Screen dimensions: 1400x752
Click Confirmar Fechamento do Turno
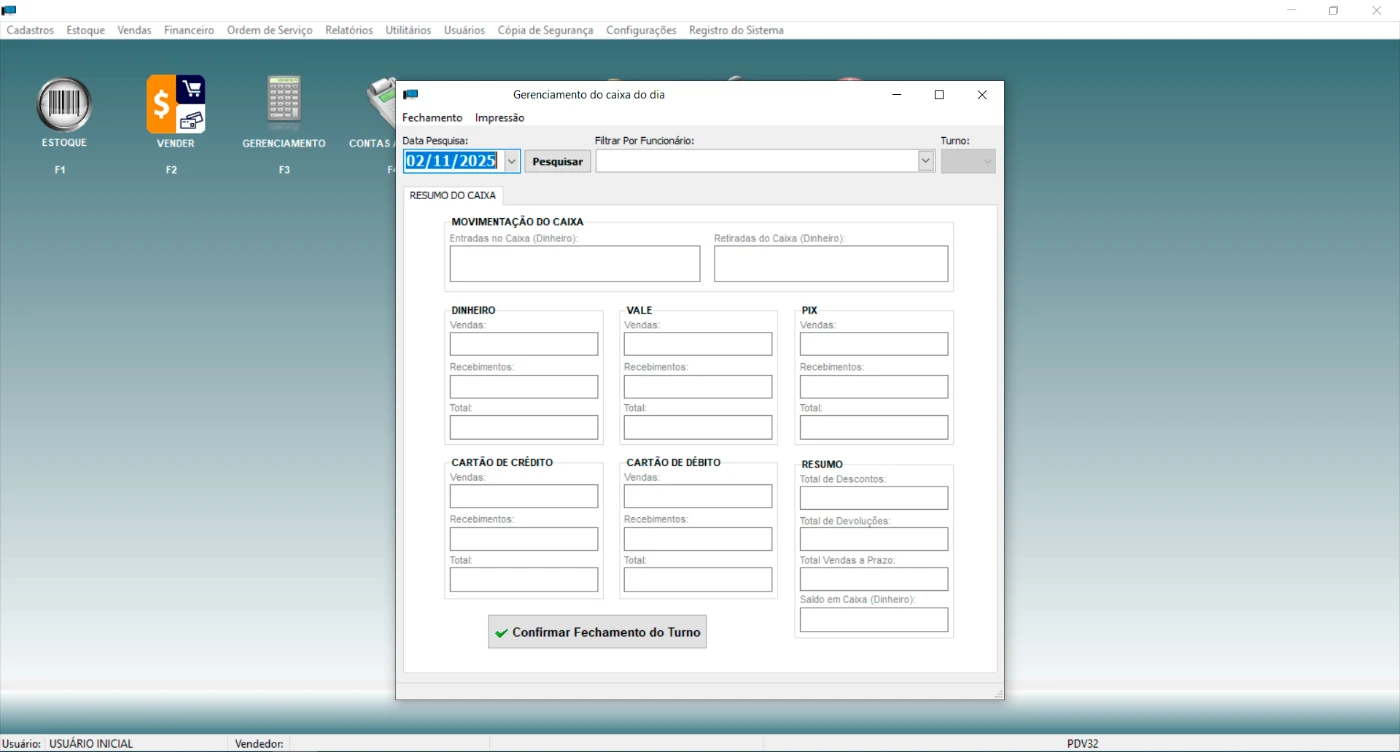pos(597,632)
